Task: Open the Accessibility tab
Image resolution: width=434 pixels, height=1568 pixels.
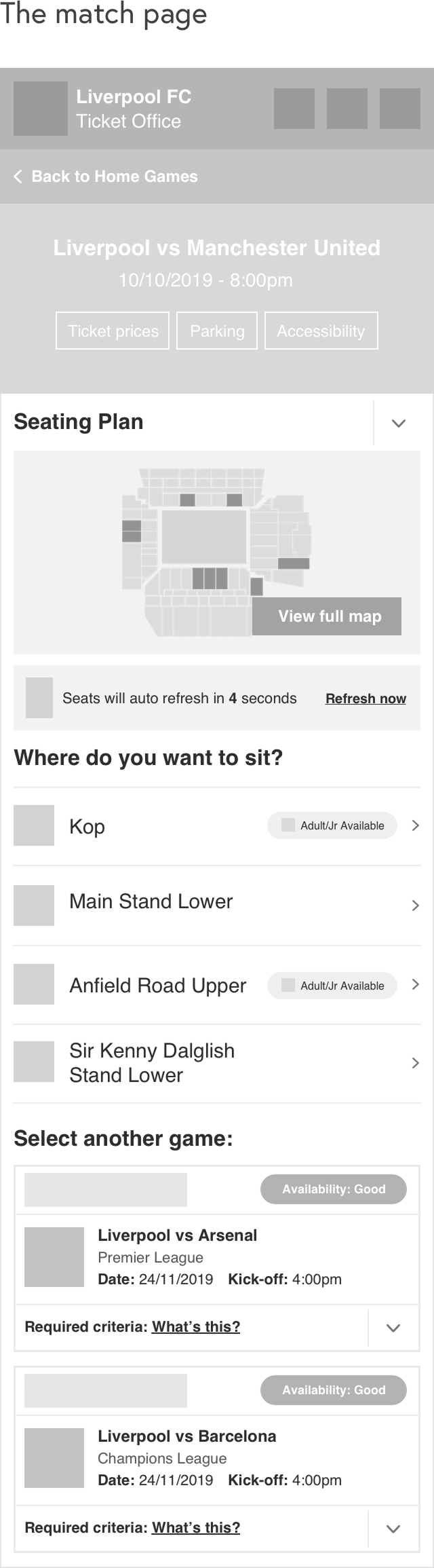Action: click(321, 331)
